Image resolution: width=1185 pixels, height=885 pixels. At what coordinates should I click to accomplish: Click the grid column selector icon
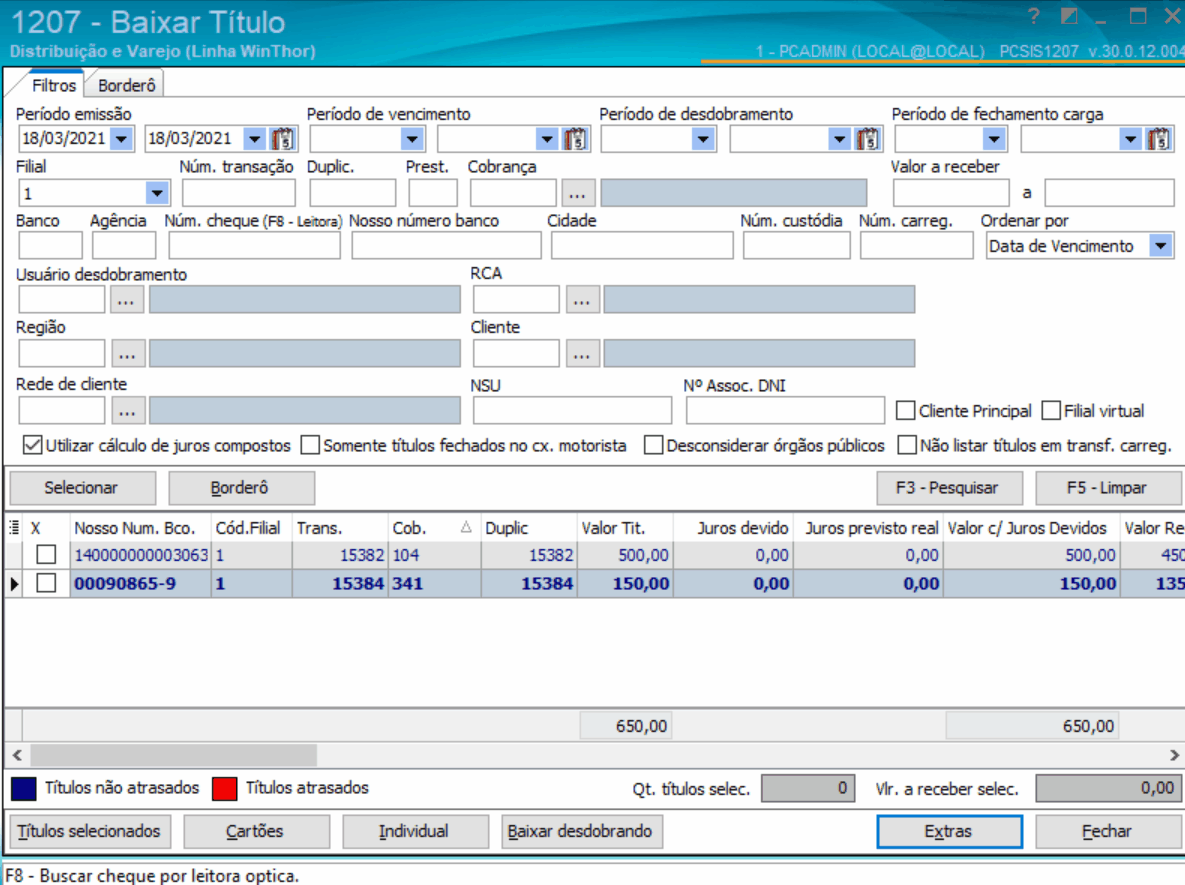[14, 528]
